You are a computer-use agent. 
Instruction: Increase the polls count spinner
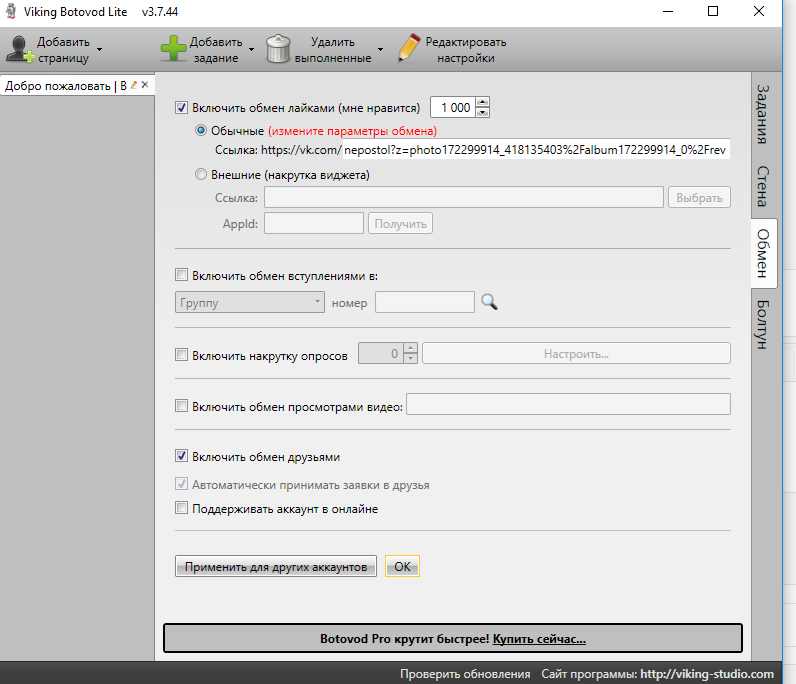[411, 348]
